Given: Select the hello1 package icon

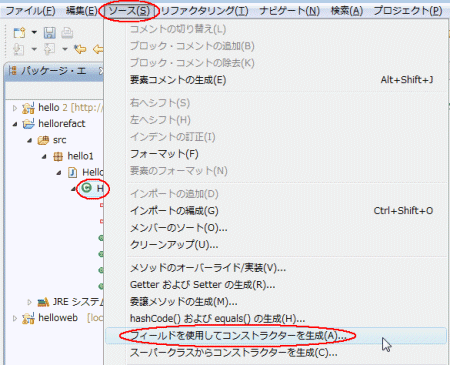Looking at the screenshot, I should point(58,156).
